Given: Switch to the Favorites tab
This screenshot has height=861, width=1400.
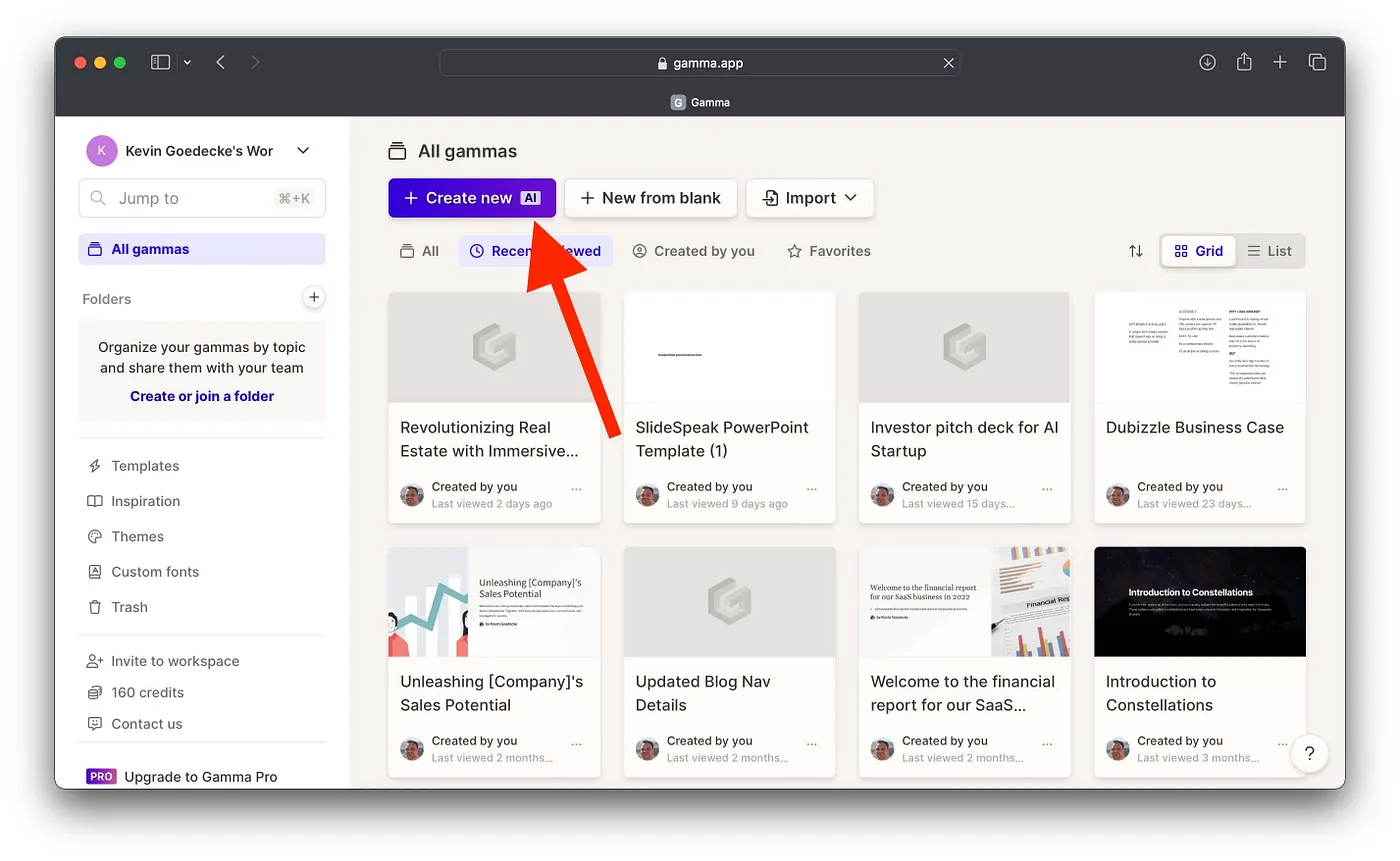Looking at the screenshot, I should (829, 251).
